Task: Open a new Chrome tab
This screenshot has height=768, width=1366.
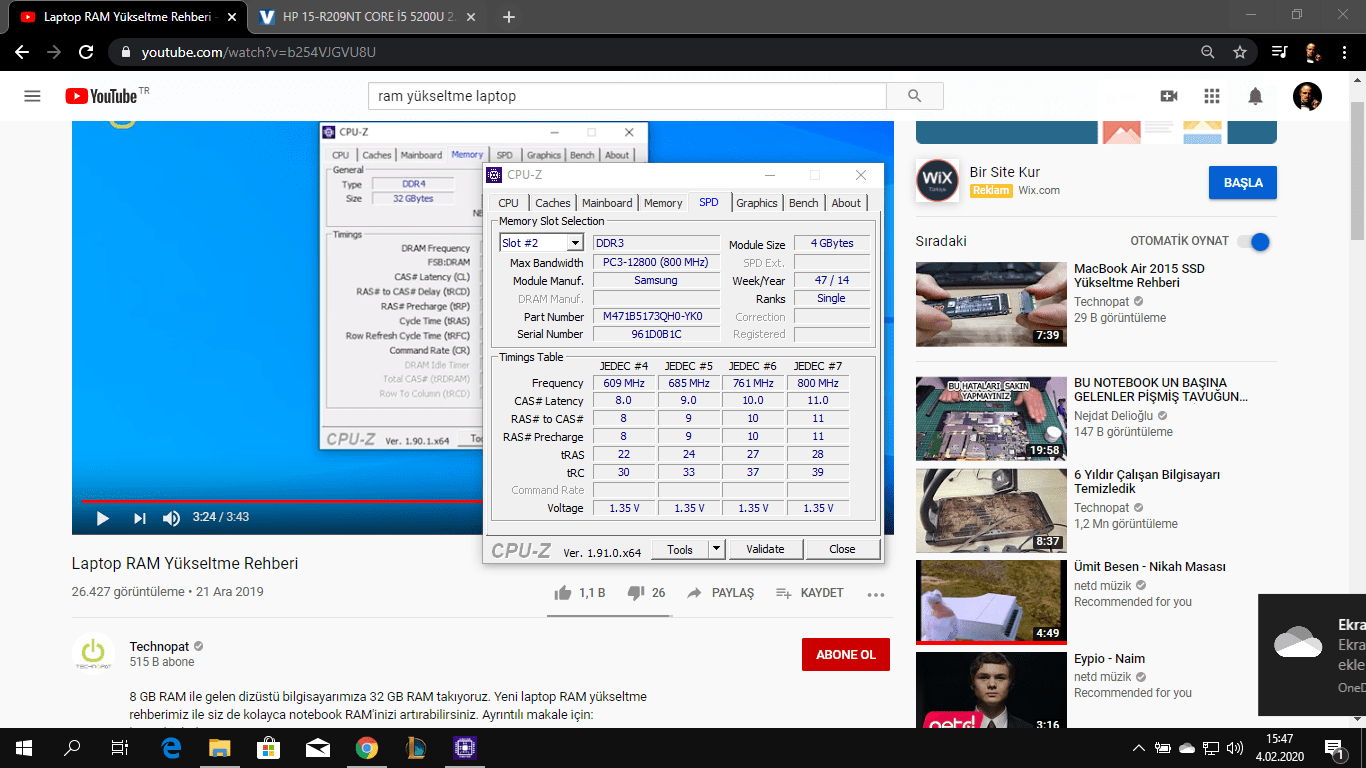Action: 509,17
